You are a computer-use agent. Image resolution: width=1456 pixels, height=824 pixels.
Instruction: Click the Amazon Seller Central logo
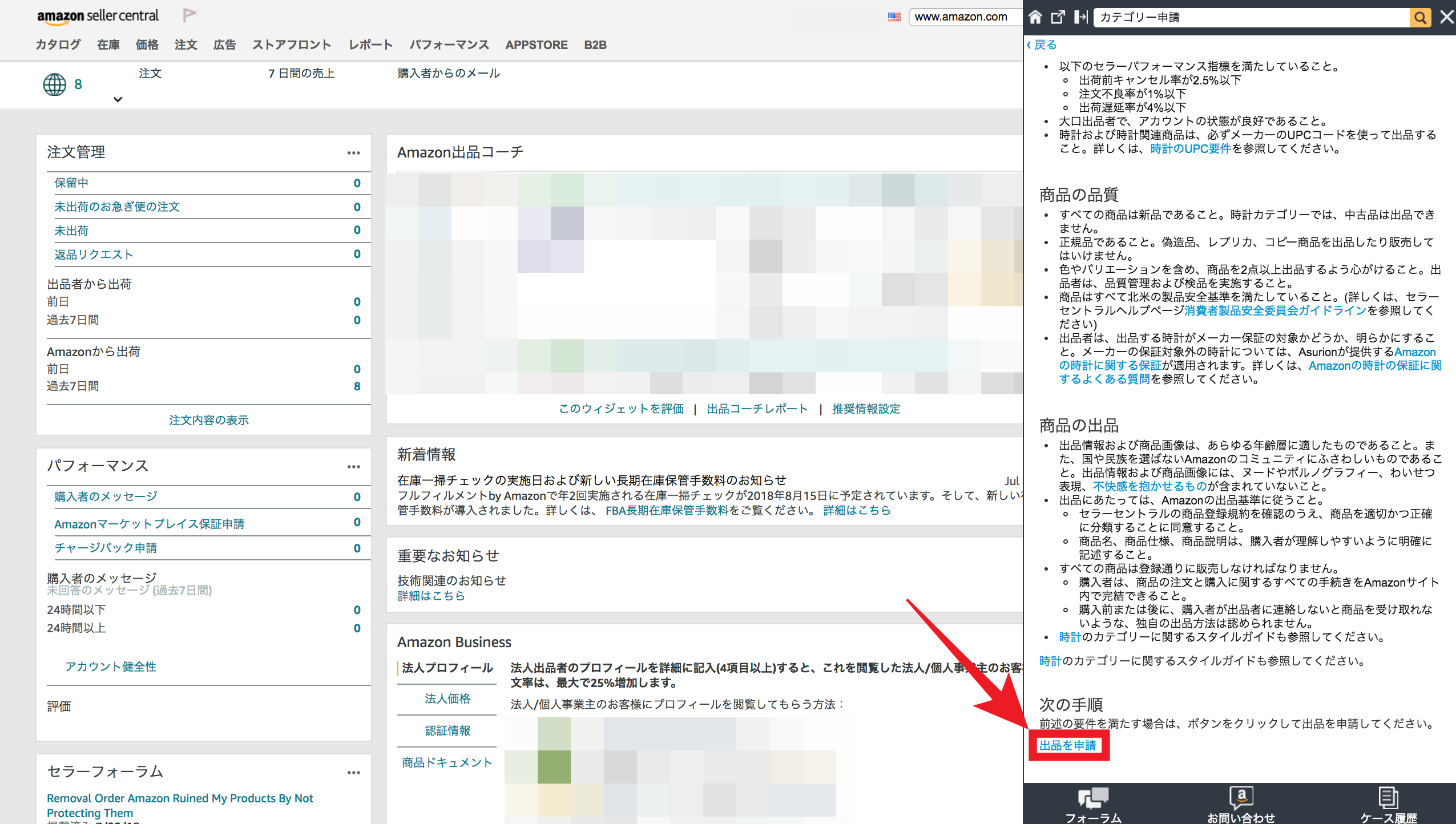click(98, 16)
